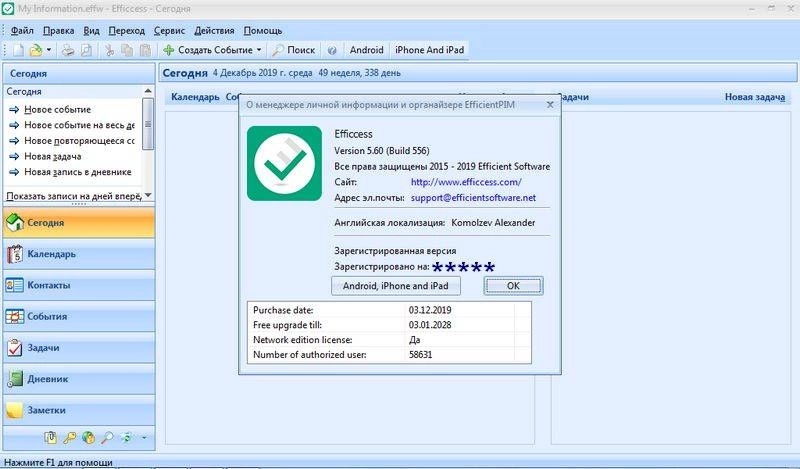The height and width of the screenshot is (469, 800).
Task: Click the help question mark icon
Action: pos(332,51)
